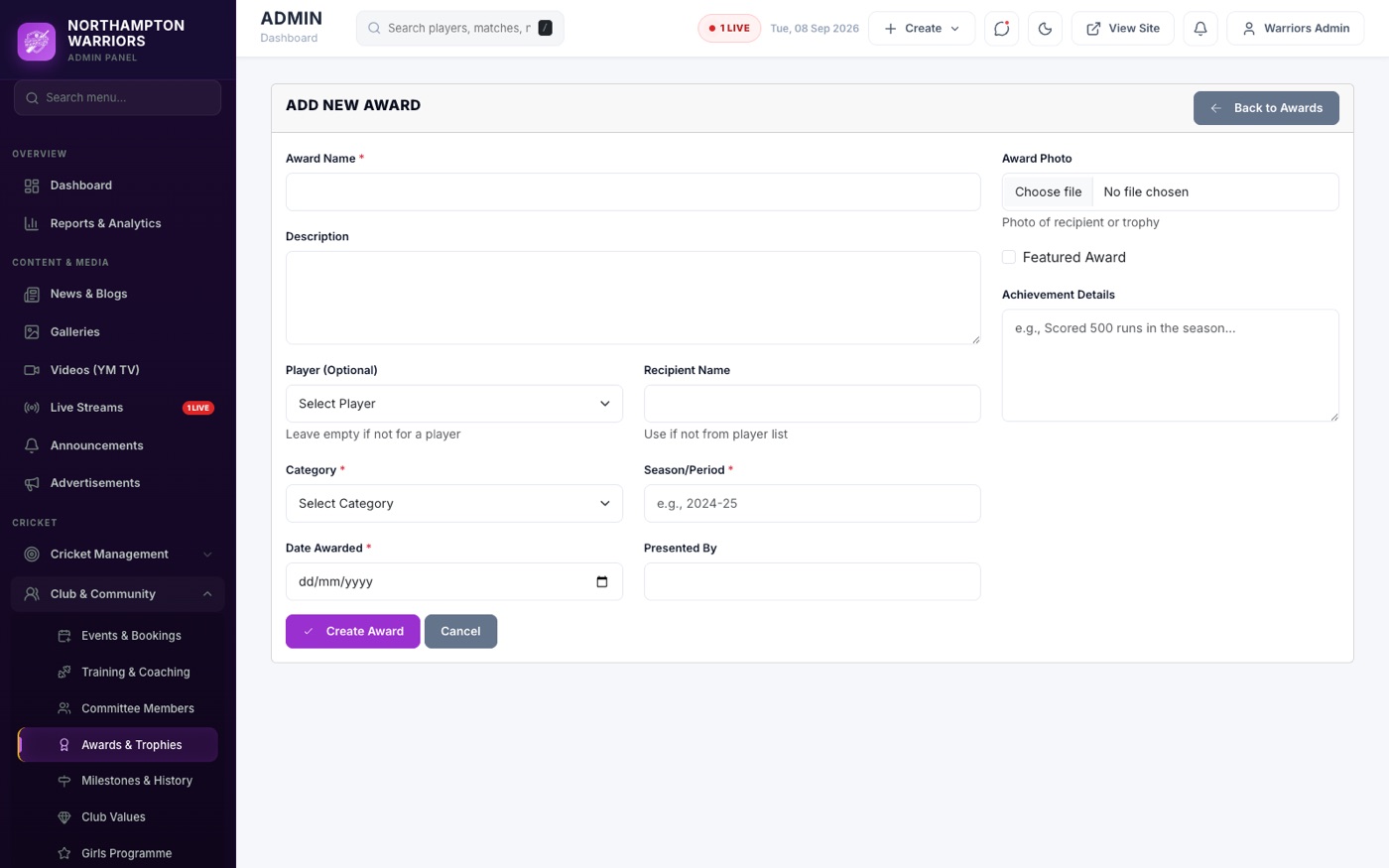Click the Date Awarded dd/mm/yyyy field

454,581
